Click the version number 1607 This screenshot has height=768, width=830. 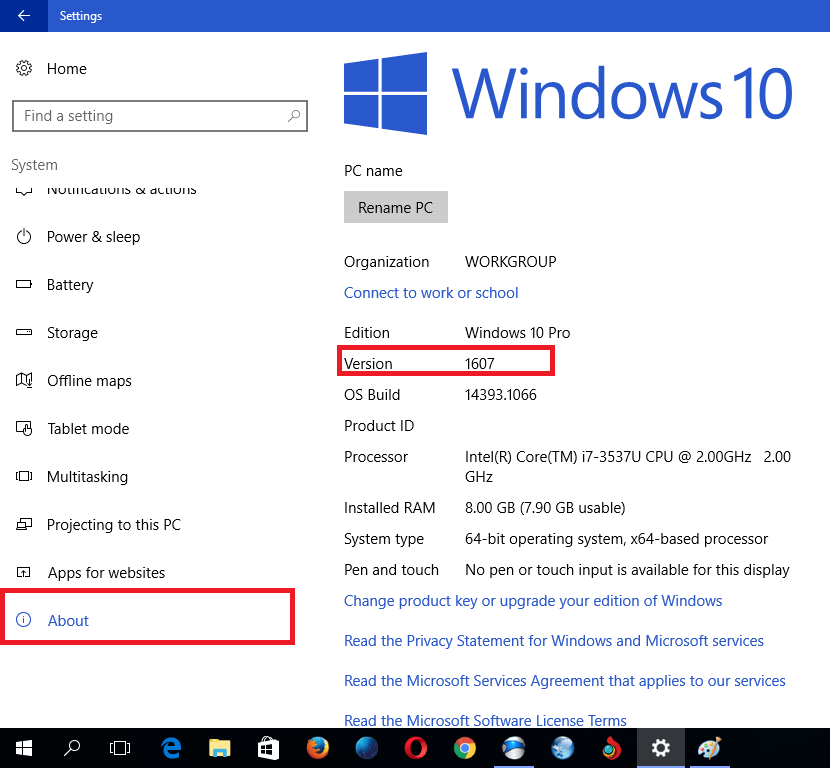[480, 364]
